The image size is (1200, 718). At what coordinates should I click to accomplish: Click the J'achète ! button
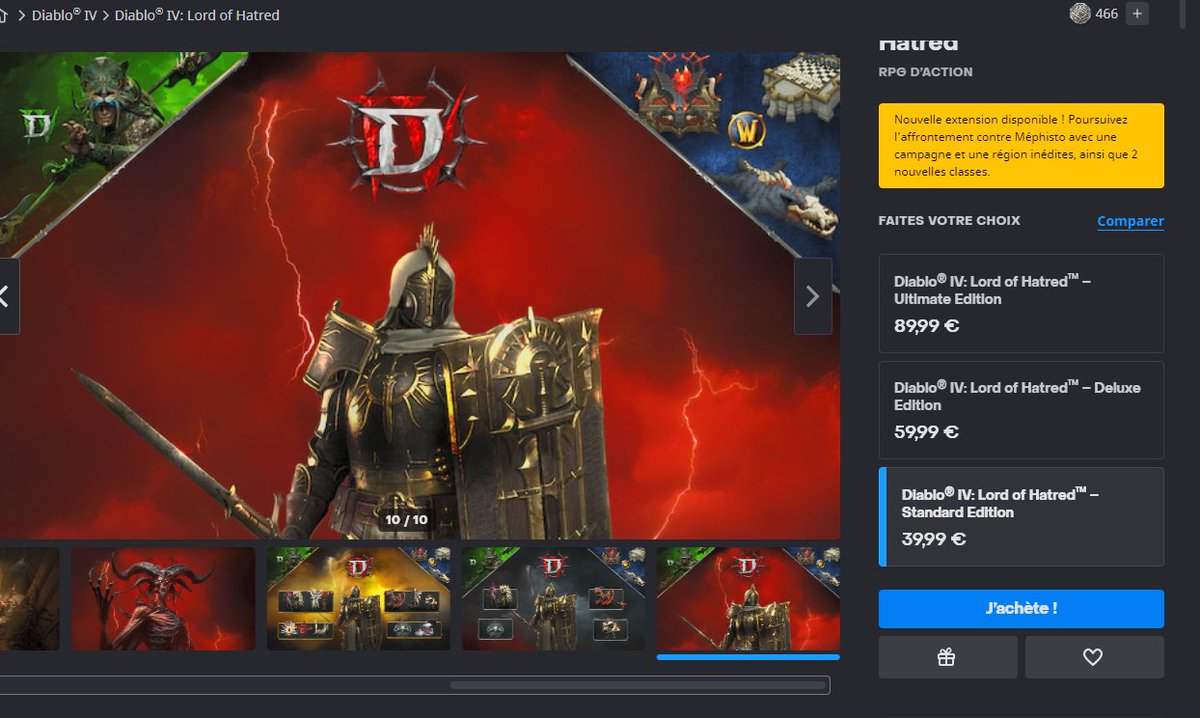pos(1021,608)
